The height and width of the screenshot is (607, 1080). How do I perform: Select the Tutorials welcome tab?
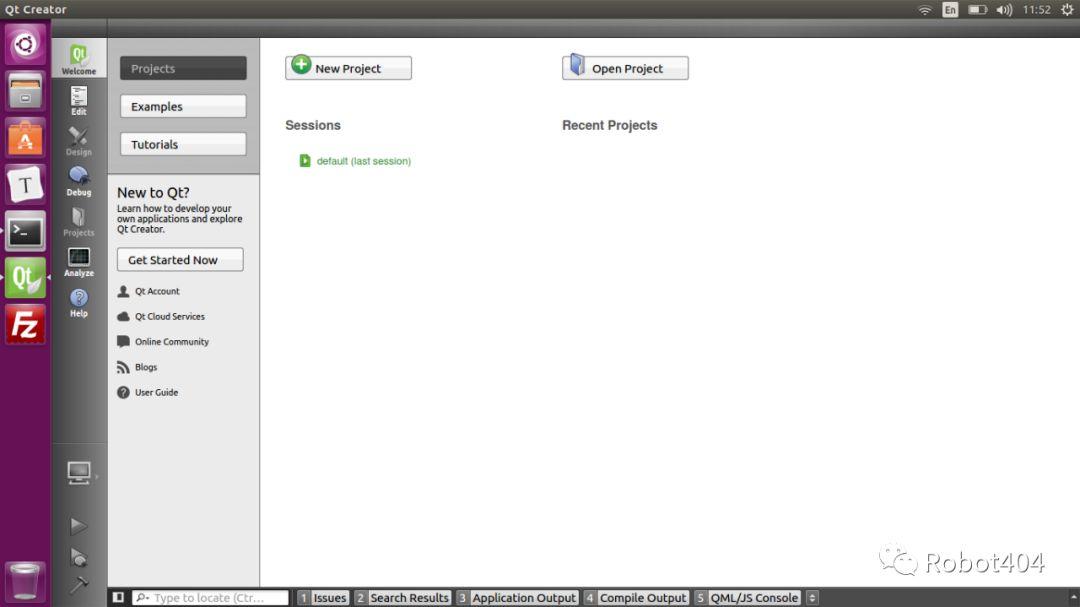[183, 144]
